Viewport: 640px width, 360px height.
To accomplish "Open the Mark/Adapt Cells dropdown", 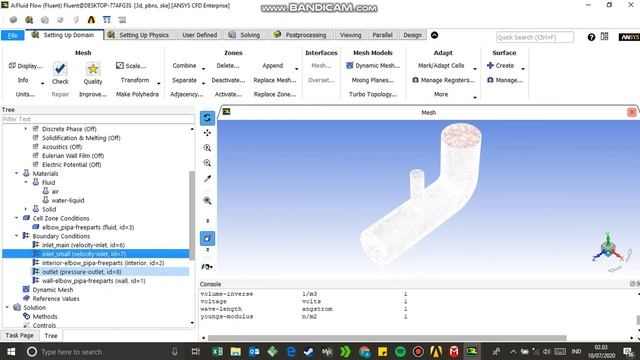I will [x=474, y=69].
